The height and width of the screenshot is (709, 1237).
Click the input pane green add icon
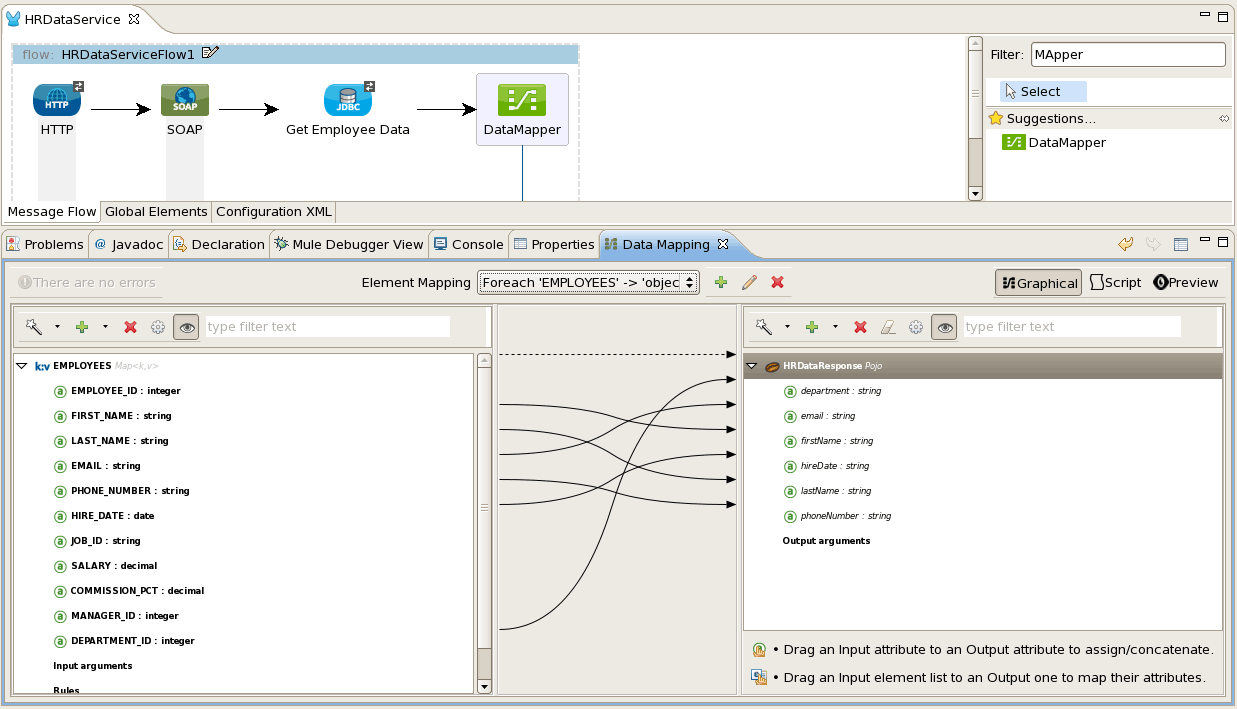pyautogui.click(x=82, y=327)
